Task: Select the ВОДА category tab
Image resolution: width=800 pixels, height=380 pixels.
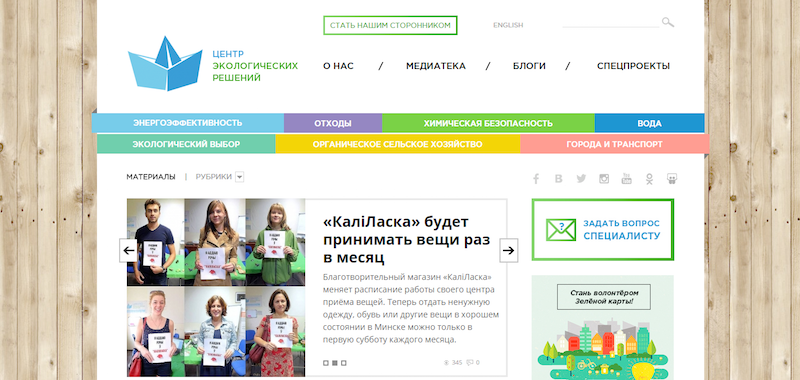Action: pos(649,123)
